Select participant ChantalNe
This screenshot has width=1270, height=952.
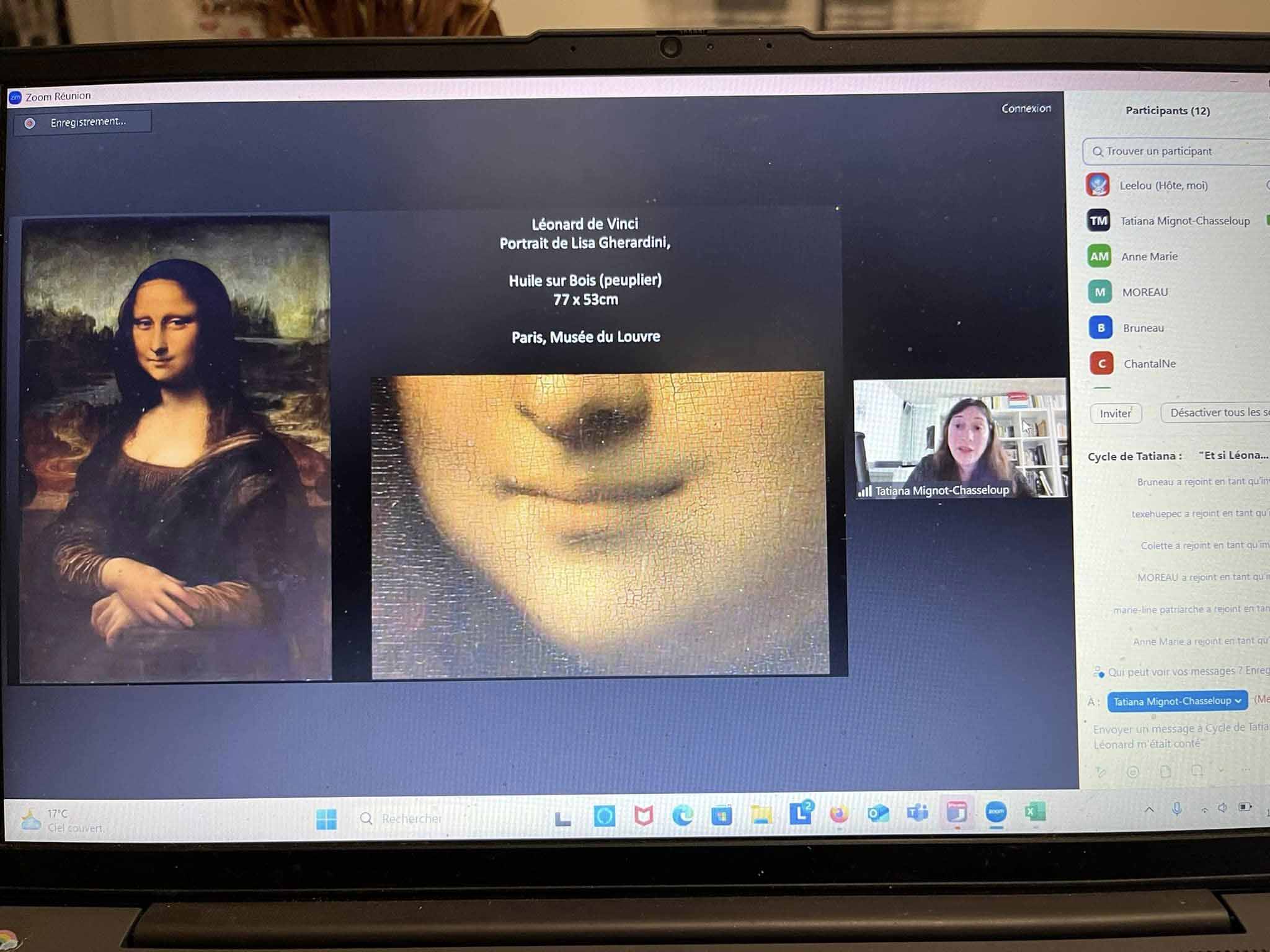click(1150, 364)
